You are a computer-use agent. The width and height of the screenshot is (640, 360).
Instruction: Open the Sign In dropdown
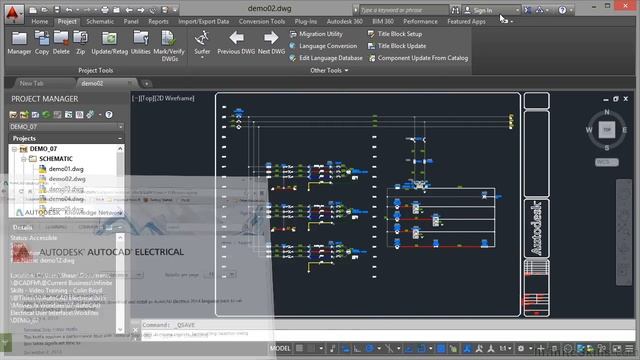coord(517,10)
